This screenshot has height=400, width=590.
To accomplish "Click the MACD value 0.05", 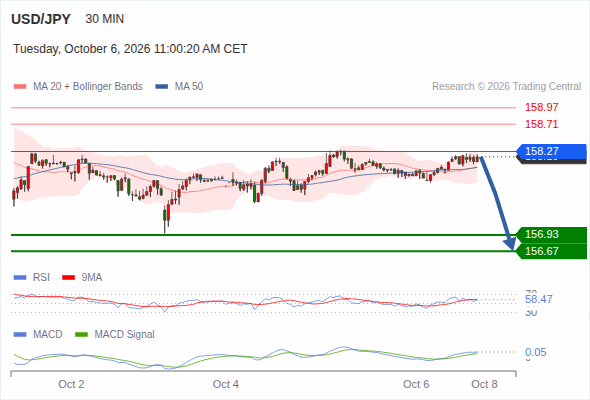I will [535, 352].
